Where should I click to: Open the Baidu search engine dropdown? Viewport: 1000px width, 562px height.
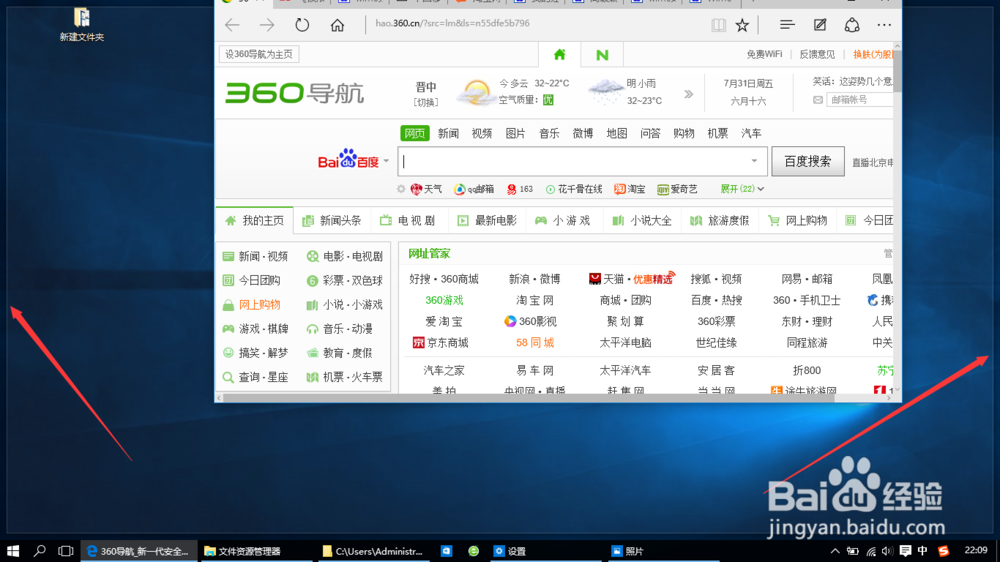[386, 161]
